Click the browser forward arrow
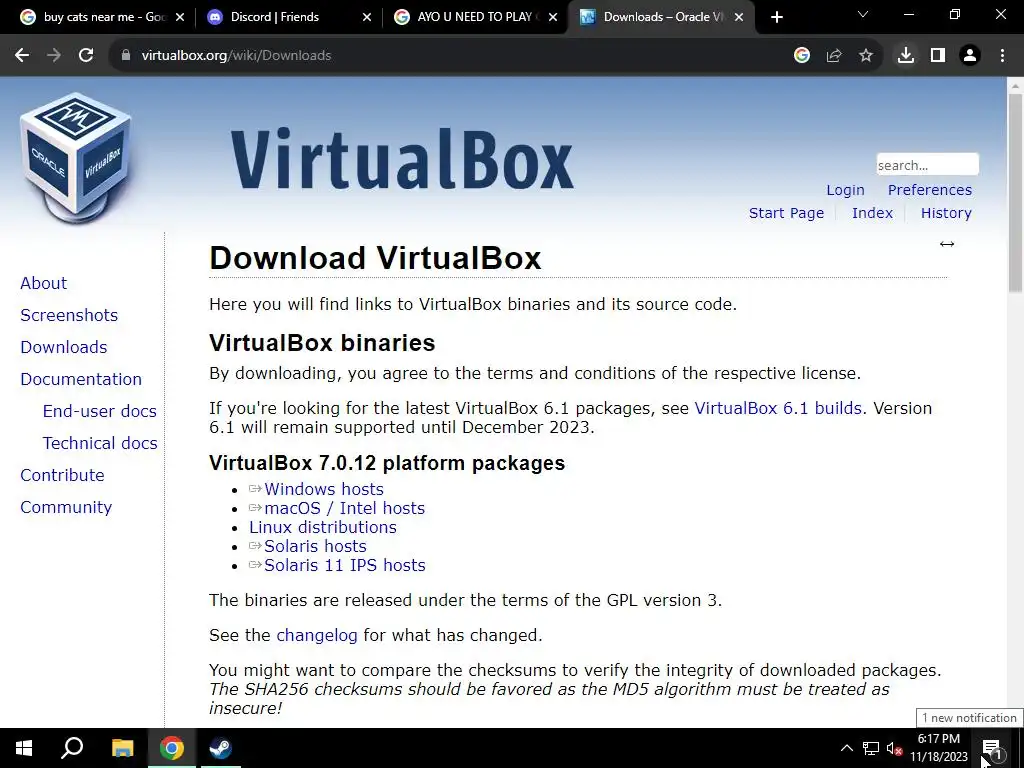 click(x=54, y=56)
